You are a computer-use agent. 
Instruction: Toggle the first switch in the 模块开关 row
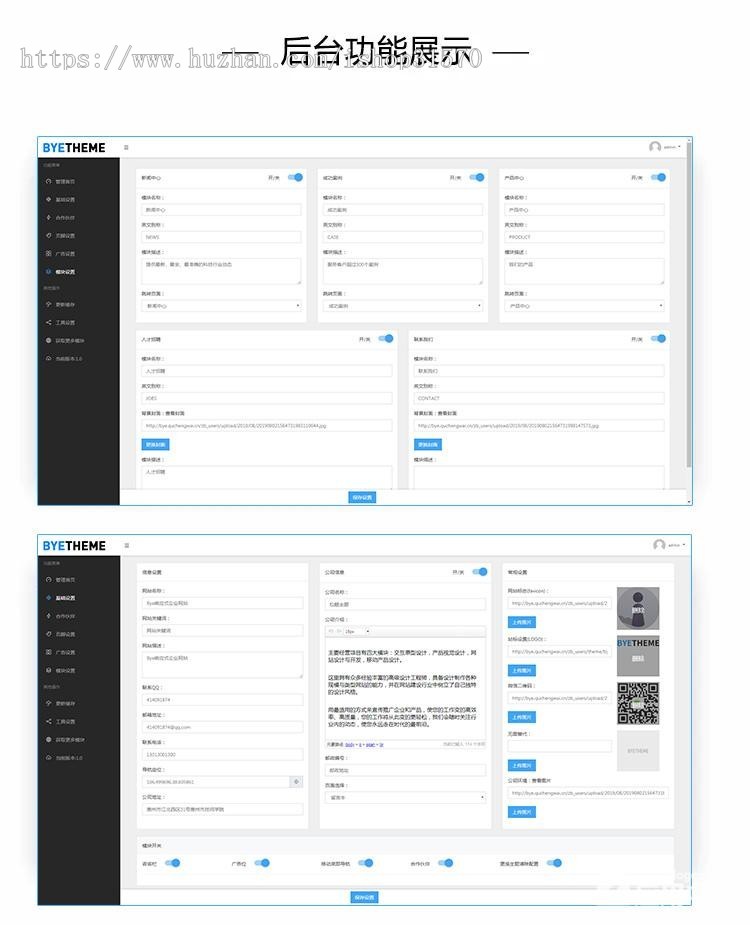tap(172, 863)
